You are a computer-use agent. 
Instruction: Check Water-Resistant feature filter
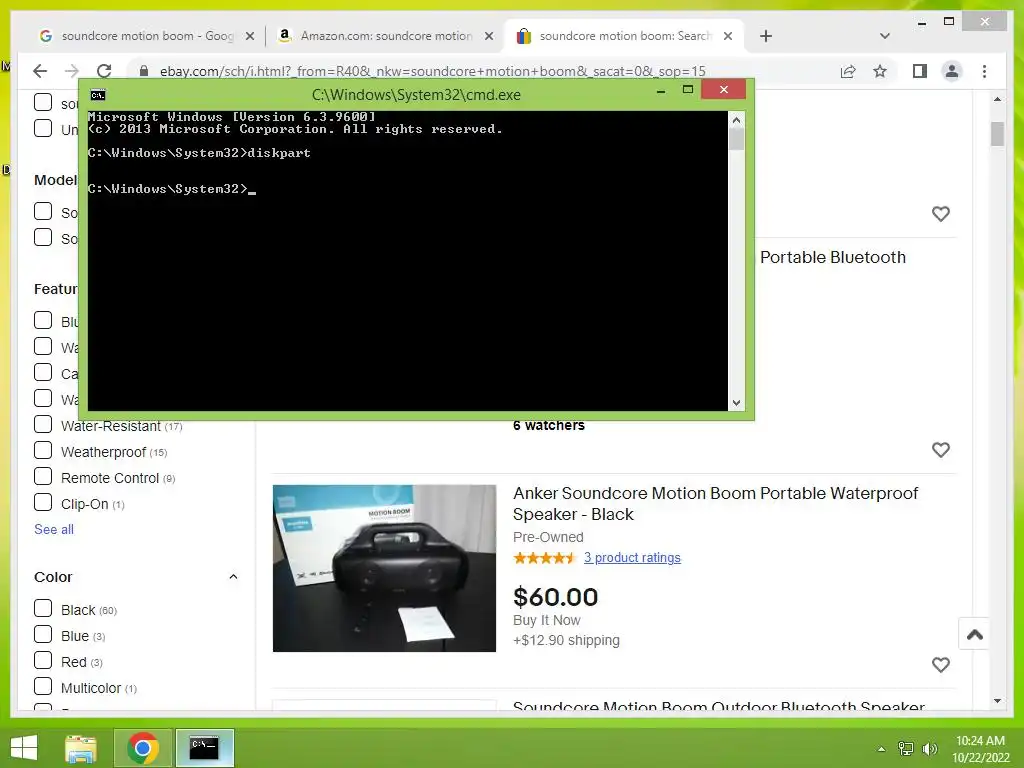point(43,424)
